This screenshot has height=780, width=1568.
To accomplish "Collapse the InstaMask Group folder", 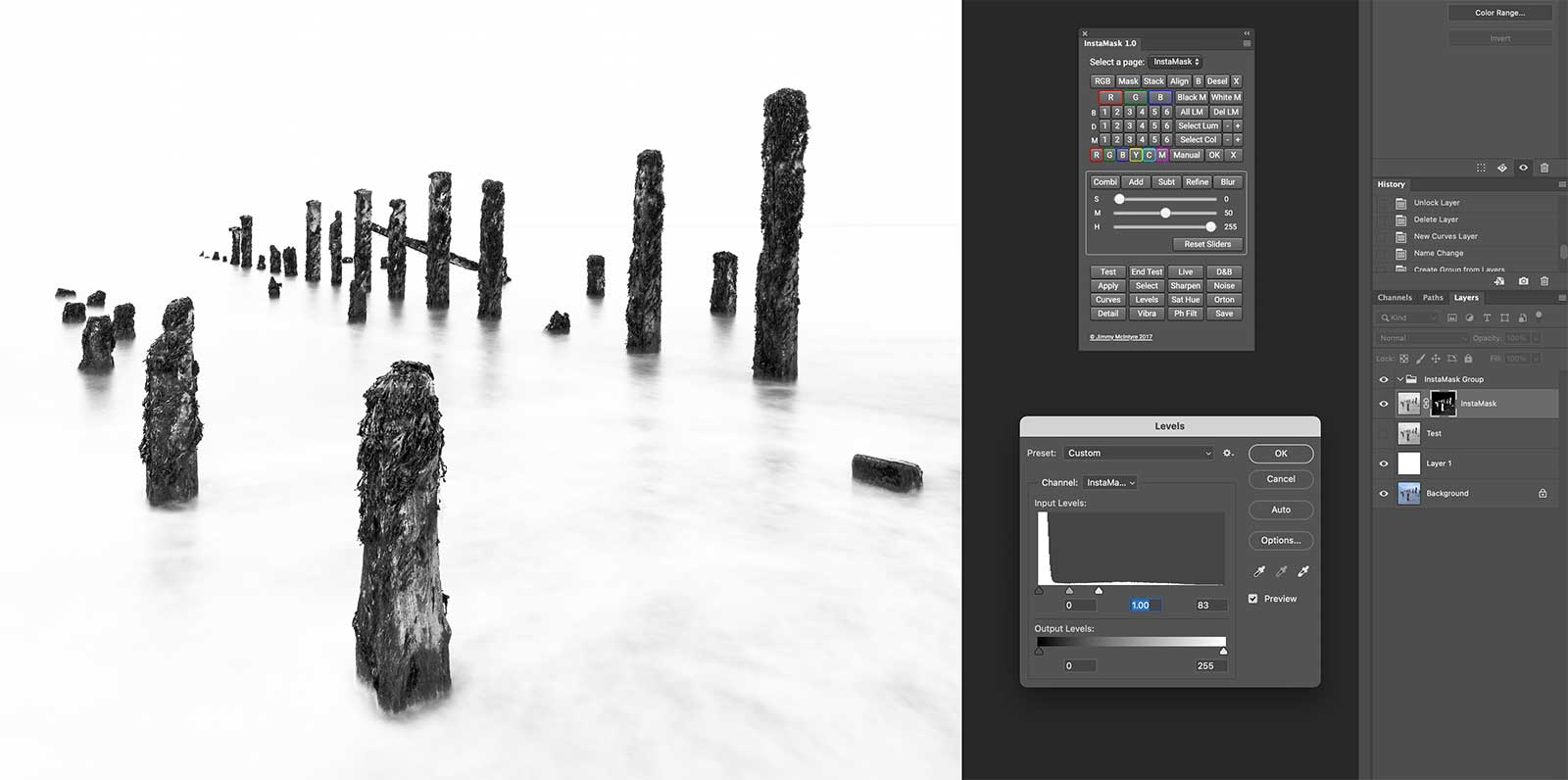I will click(1399, 379).
